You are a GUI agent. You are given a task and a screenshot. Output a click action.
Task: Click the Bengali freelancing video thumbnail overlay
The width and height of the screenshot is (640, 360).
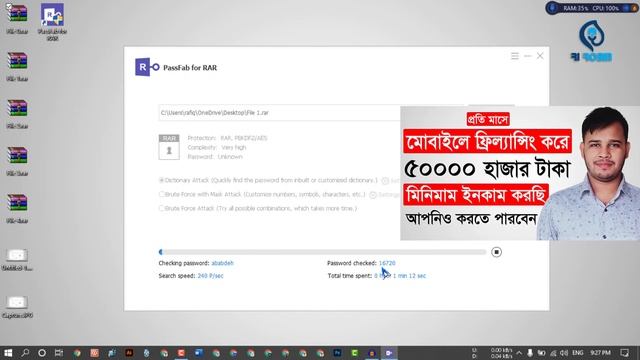pos(520,173)
